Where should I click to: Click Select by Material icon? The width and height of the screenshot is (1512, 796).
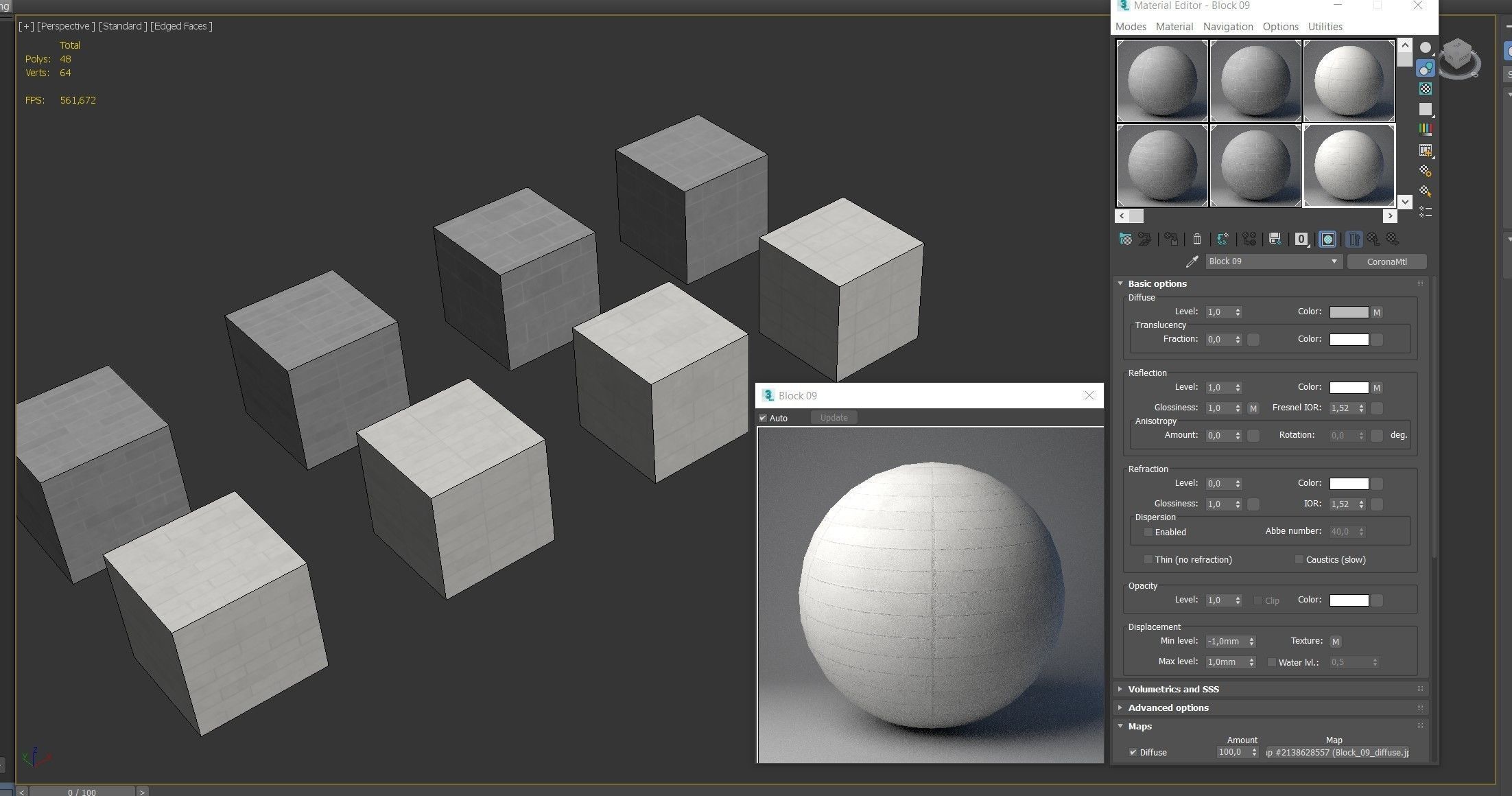tap(1426, 191)
